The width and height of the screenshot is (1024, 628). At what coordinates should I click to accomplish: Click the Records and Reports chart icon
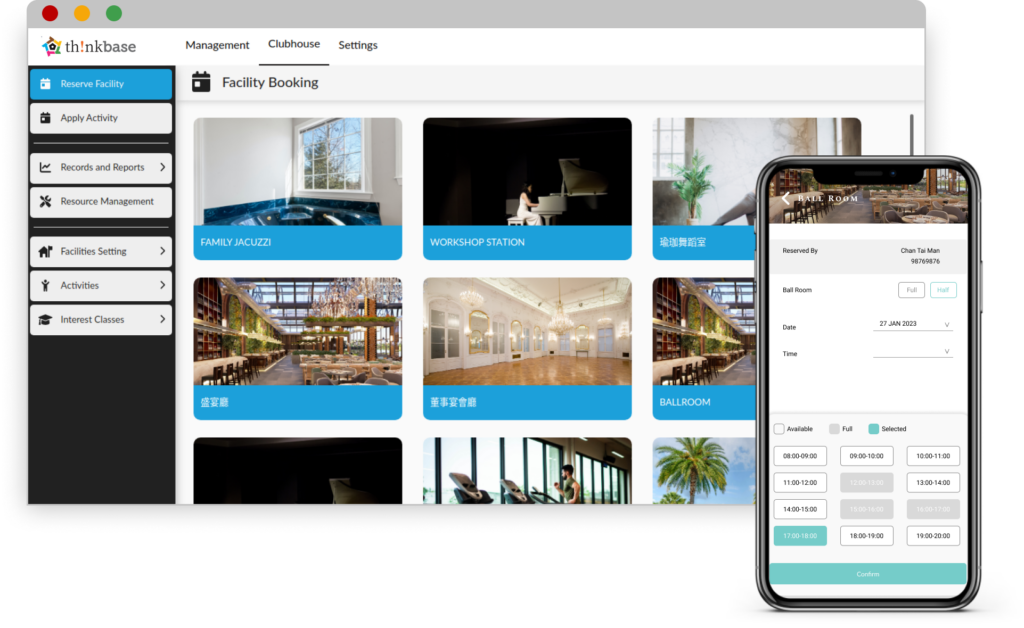(45, 168)
